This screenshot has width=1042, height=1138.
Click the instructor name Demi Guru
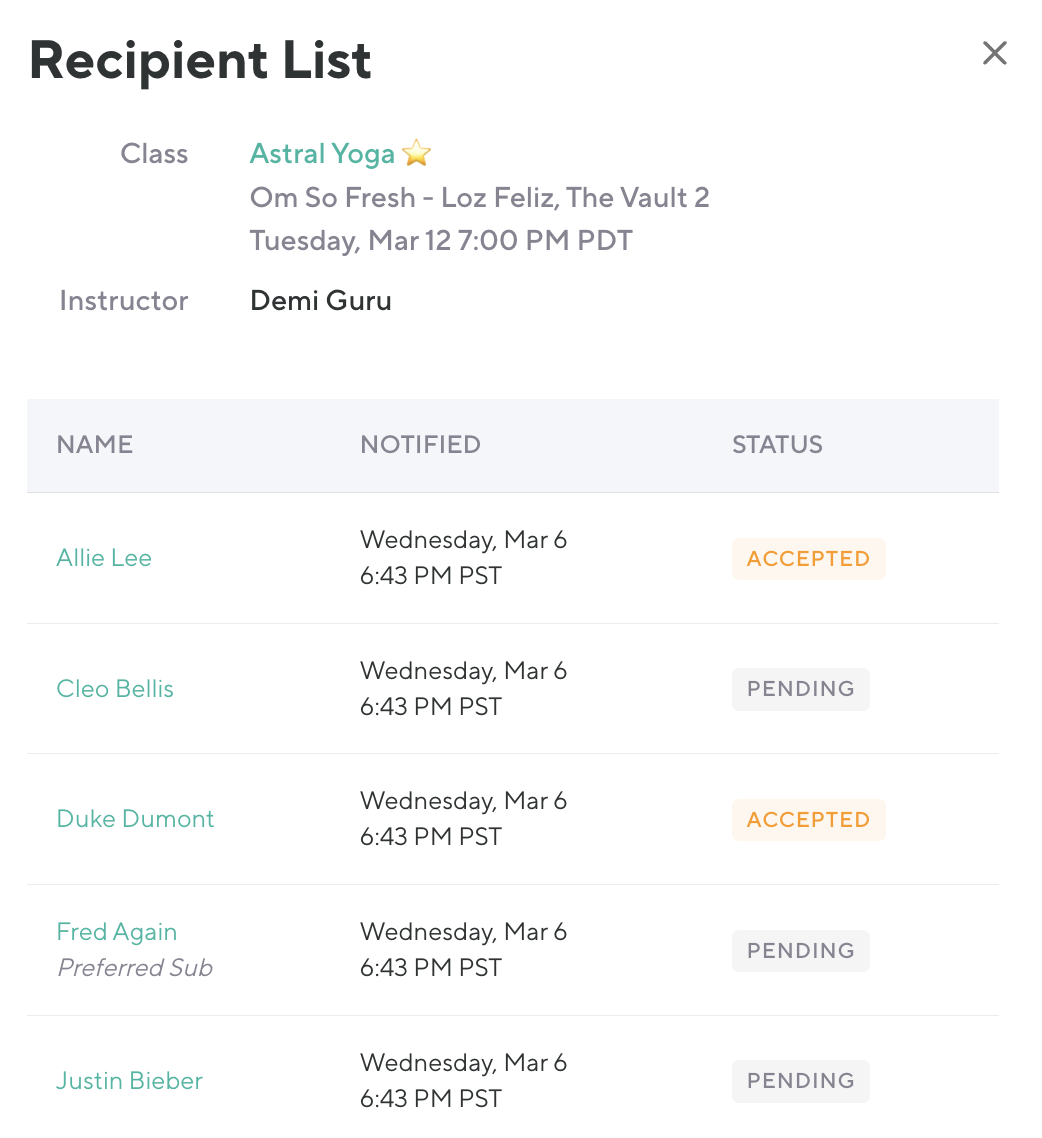point(320,301)
